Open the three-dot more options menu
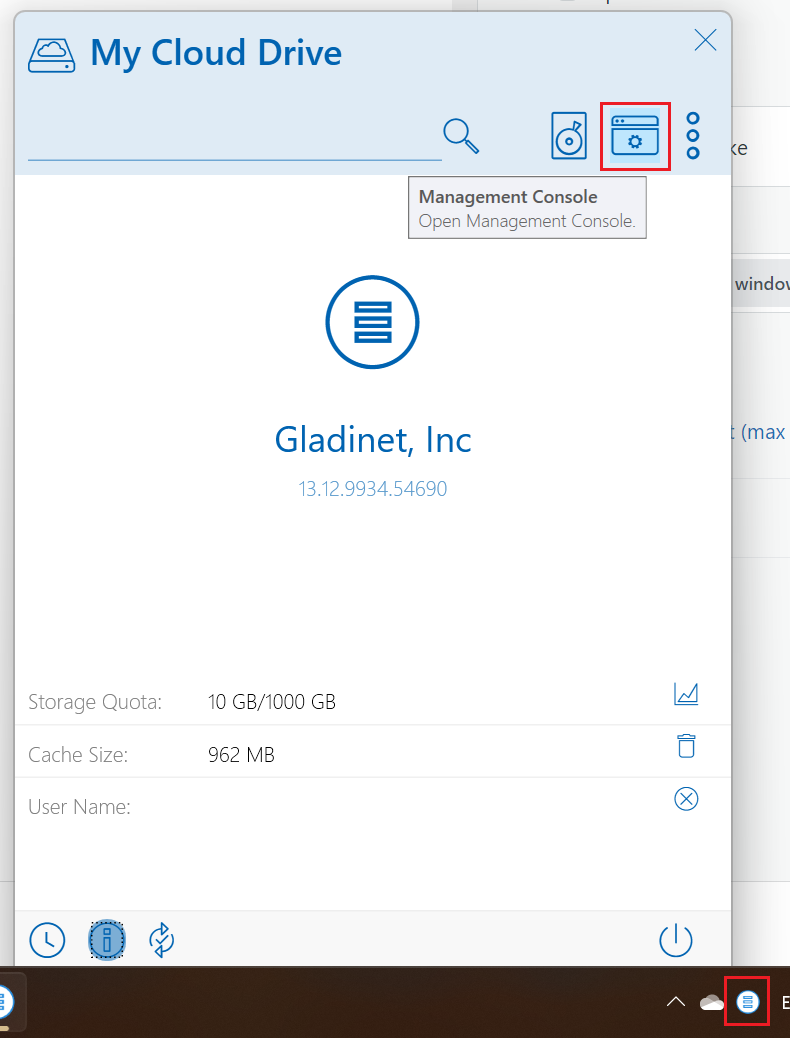The width and height of the screenshot is (790, 1038). point(693,136)
